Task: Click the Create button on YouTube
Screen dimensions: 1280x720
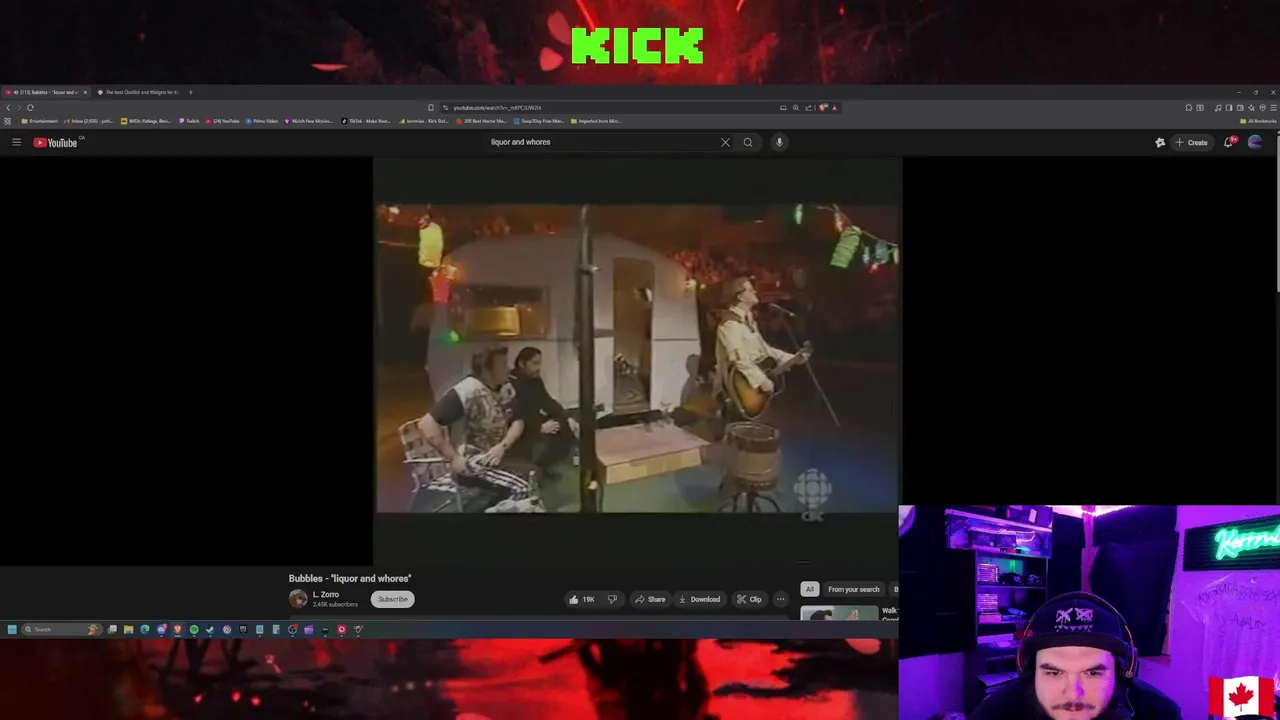Action: pos(1191,142)
